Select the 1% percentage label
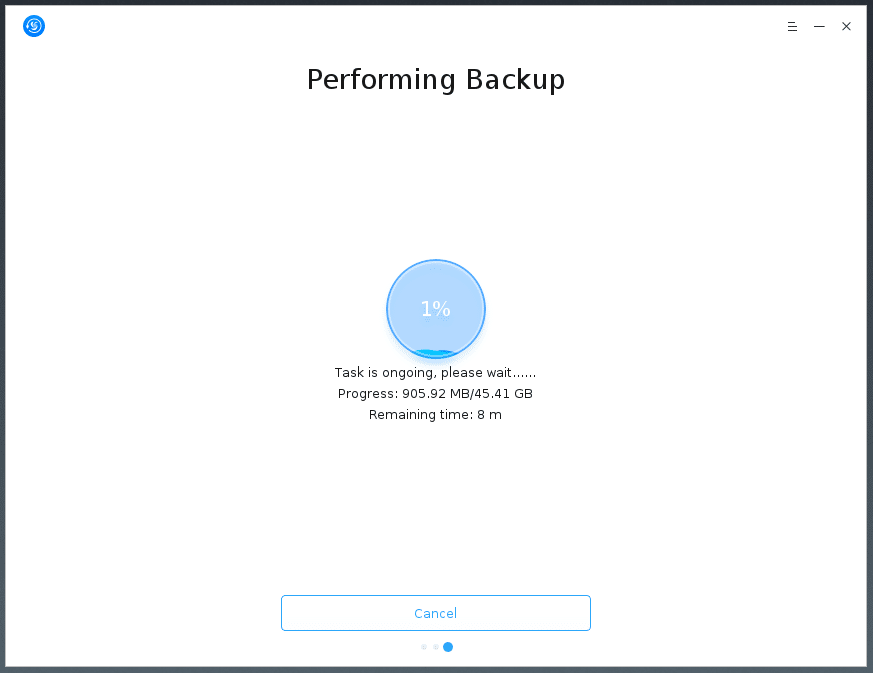The image size is (873, 673). point(435,308)
